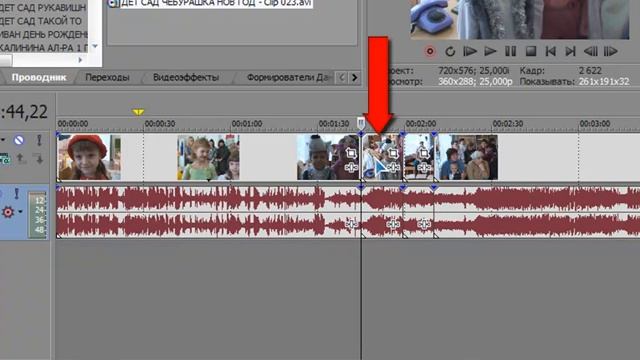This screenshot has height=360, width=640.
Task: Open Event Pan/Crop on clip under cursor
Action: point(393,153)
